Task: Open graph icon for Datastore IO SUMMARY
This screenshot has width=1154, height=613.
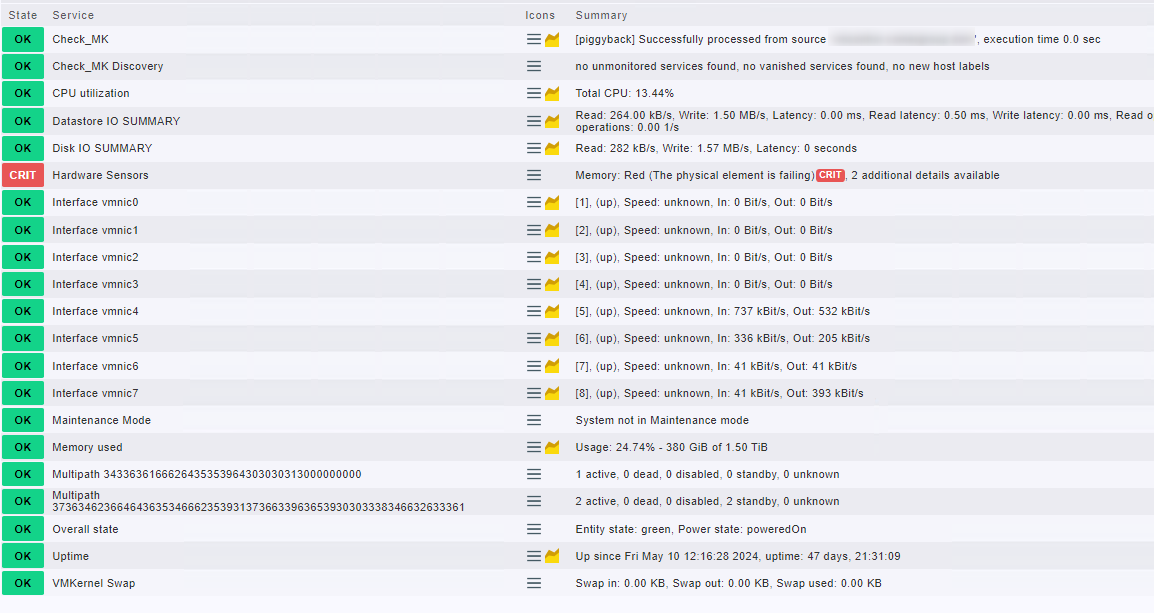Action: (552, 121)
